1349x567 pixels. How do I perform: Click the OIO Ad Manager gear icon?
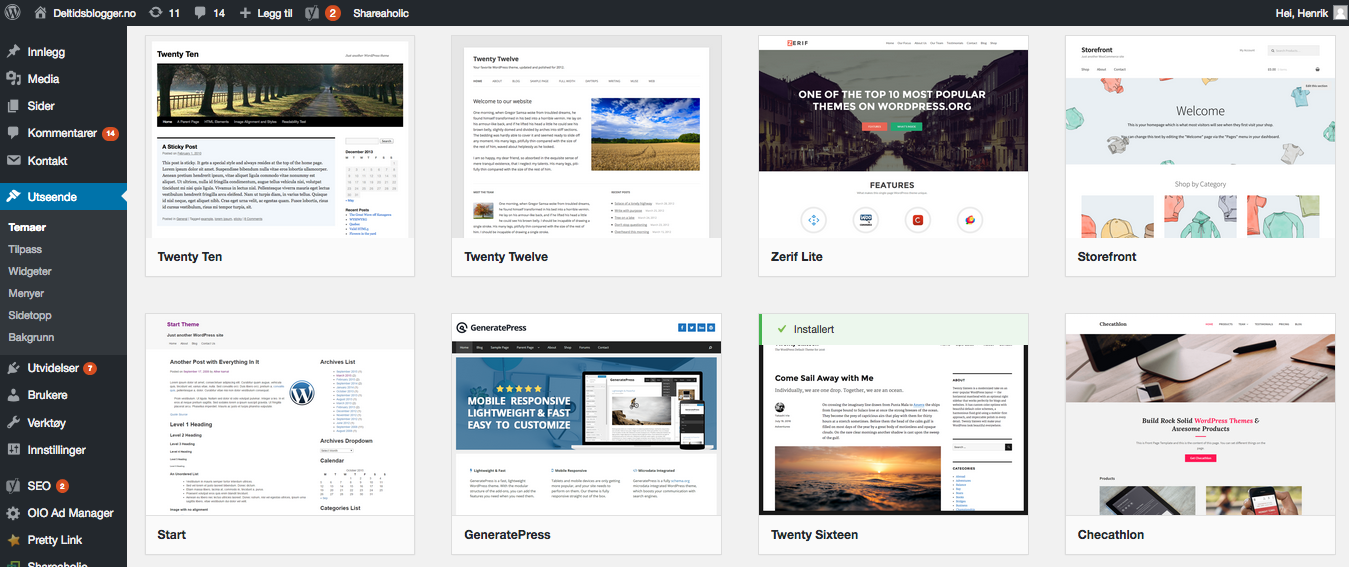[14, 513]
